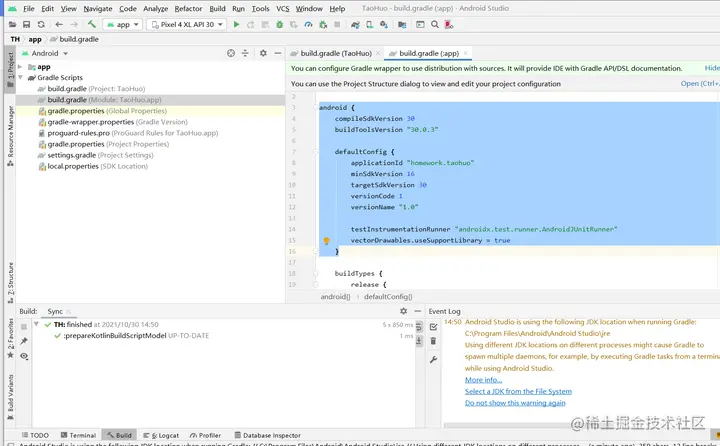Screen dimensions: 720x446
Task: Fold the defaultConfig block at line 7
Action: 316,152
